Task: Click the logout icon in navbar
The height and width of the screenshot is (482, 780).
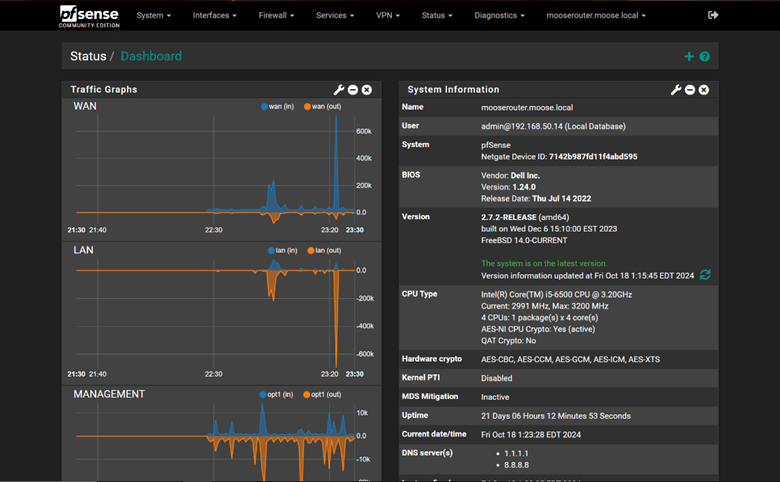Action: 713,15
